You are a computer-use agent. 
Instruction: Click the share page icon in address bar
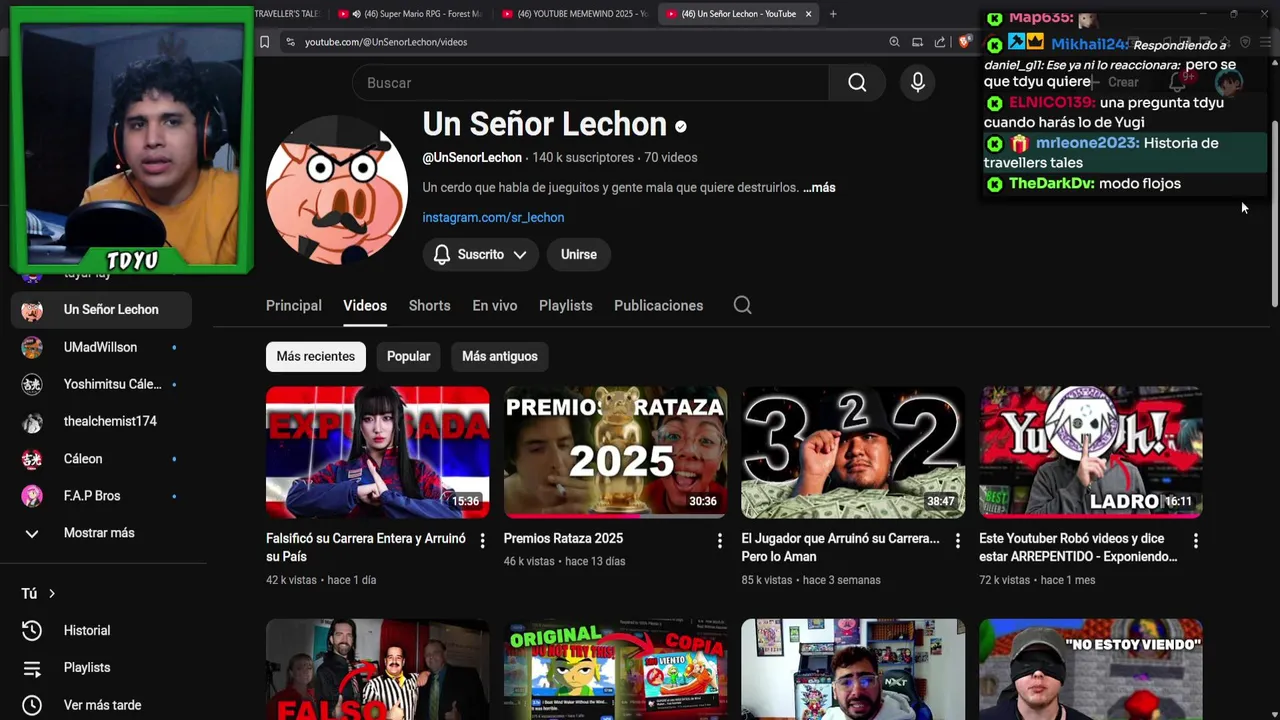(940, 42)
